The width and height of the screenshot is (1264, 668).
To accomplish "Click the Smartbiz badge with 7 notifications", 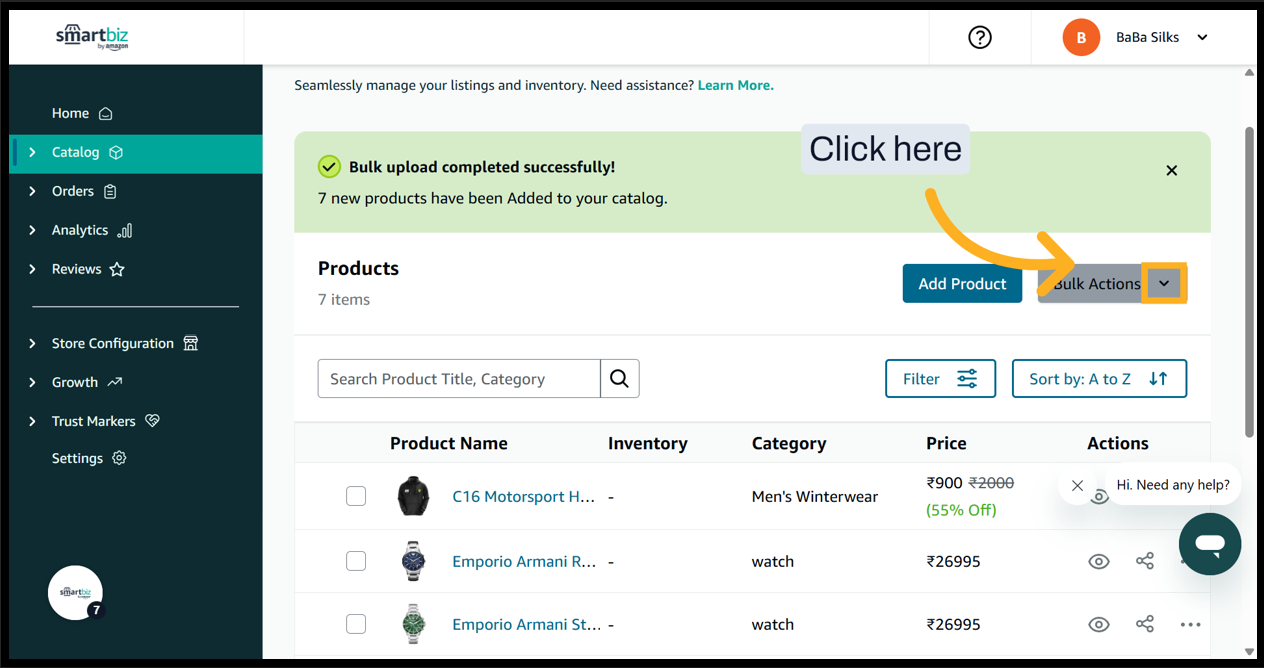I will tap(76, 593).
